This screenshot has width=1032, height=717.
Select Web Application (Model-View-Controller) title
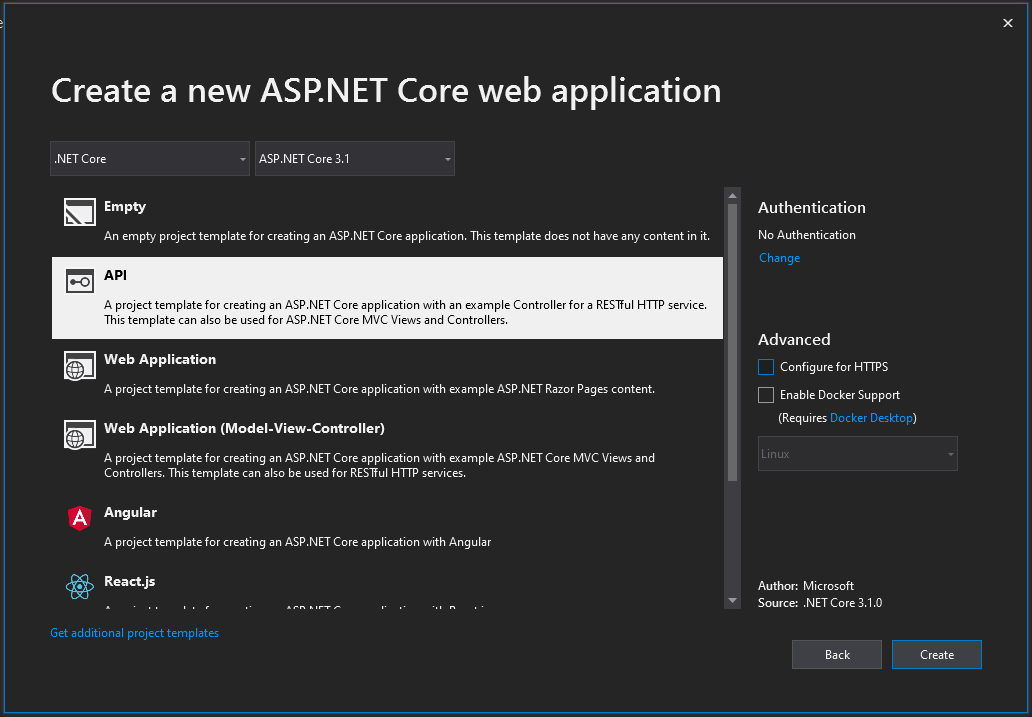click(244, 429)
